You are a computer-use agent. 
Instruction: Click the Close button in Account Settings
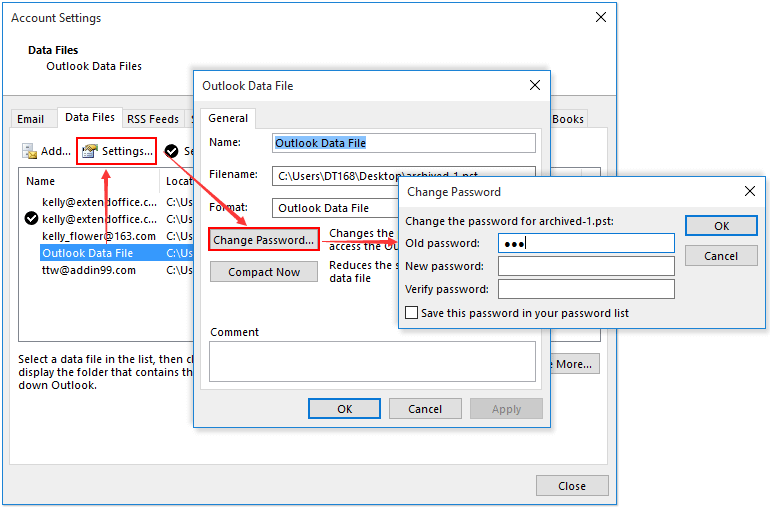(x=572, y=486)
